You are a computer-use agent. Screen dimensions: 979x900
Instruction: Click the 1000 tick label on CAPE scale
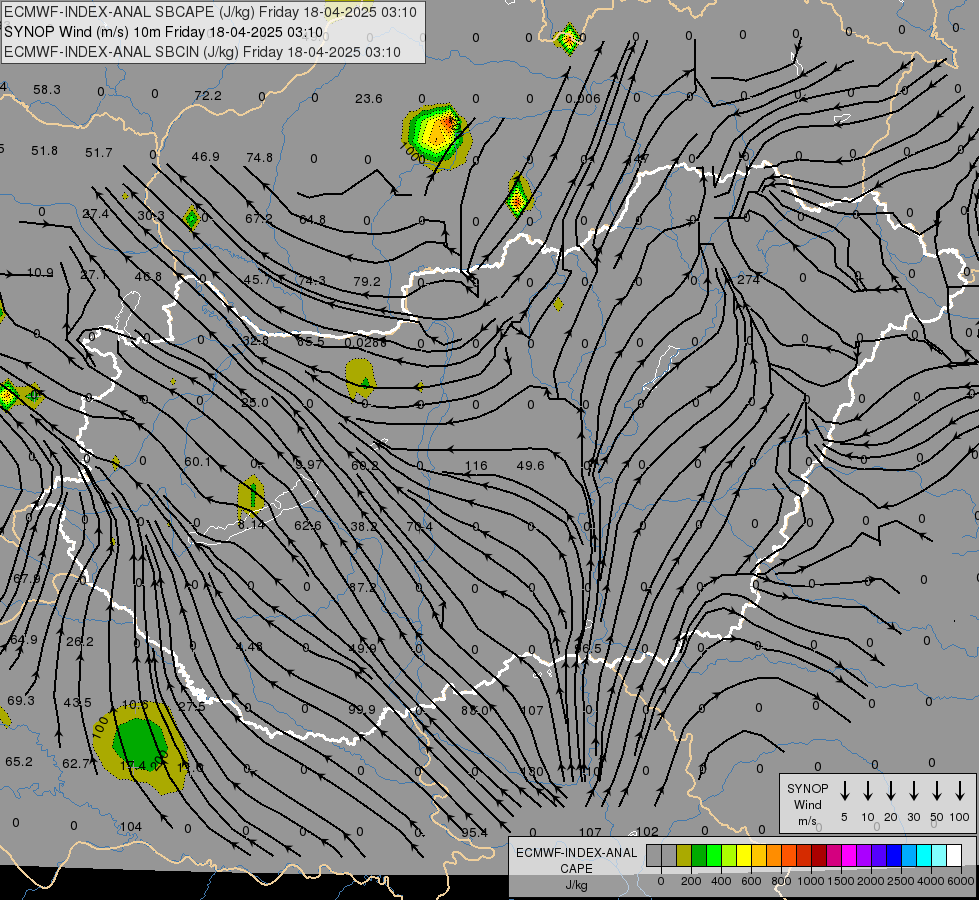pyautogui.click(x=810, y=881)
